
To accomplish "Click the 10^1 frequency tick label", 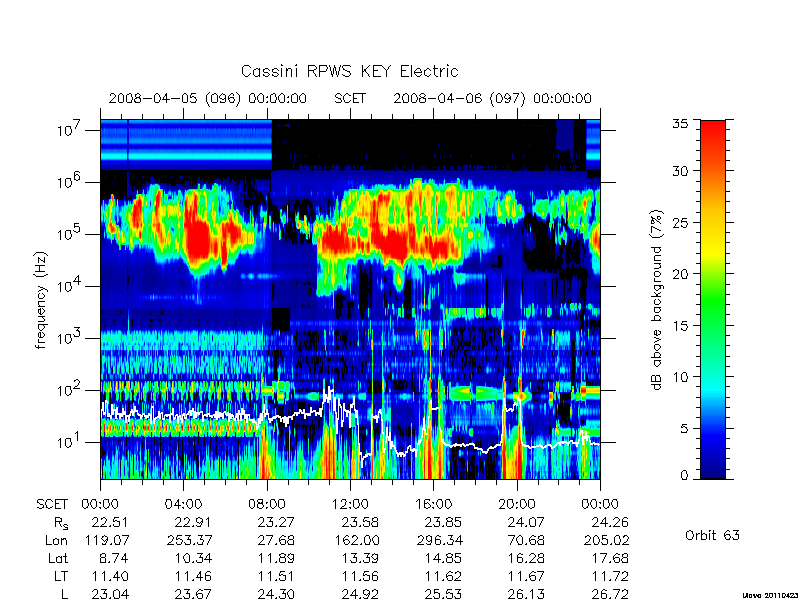I will (68, 441).
